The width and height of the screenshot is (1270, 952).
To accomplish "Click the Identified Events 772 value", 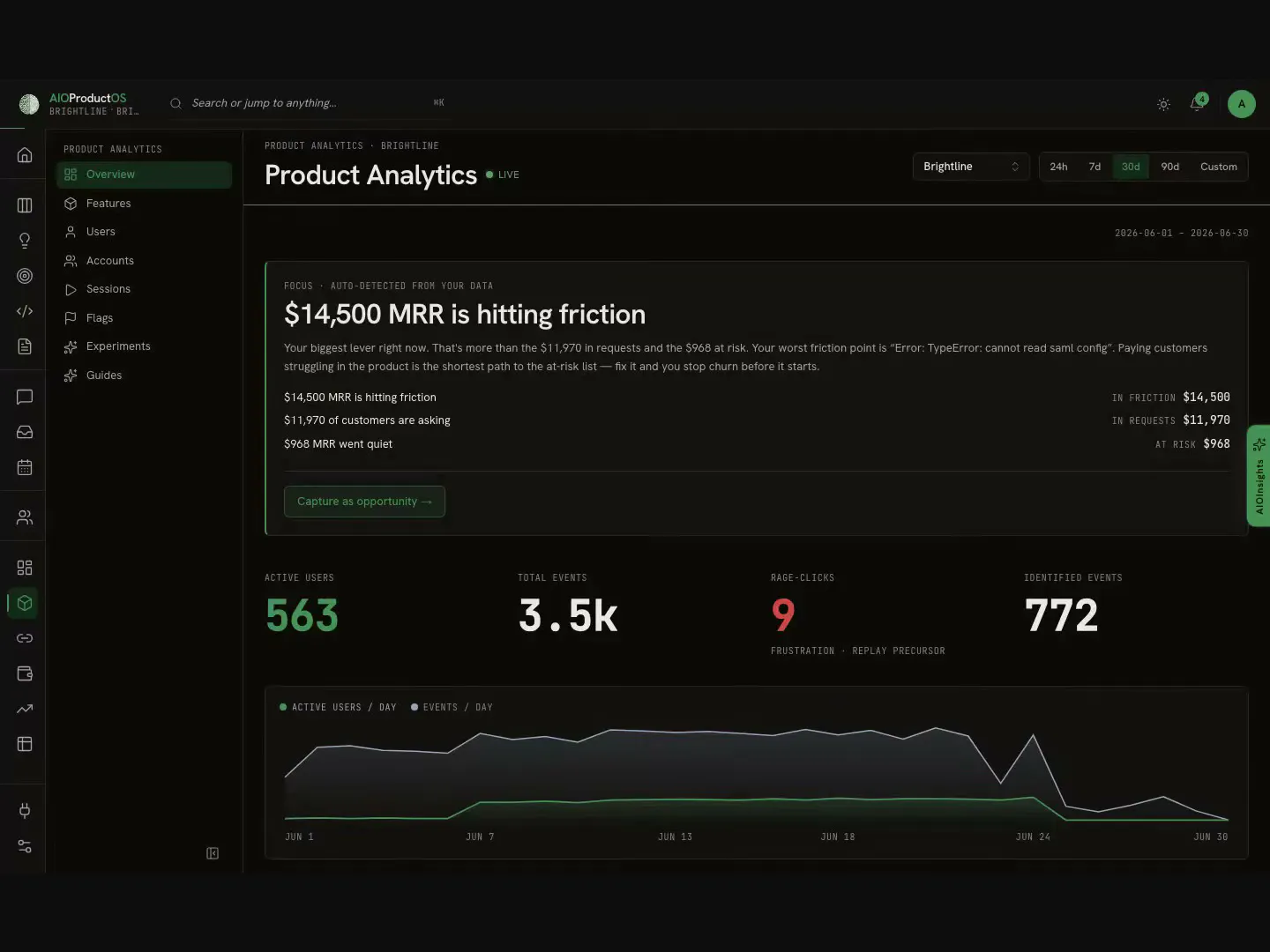I will [1061, 615].
